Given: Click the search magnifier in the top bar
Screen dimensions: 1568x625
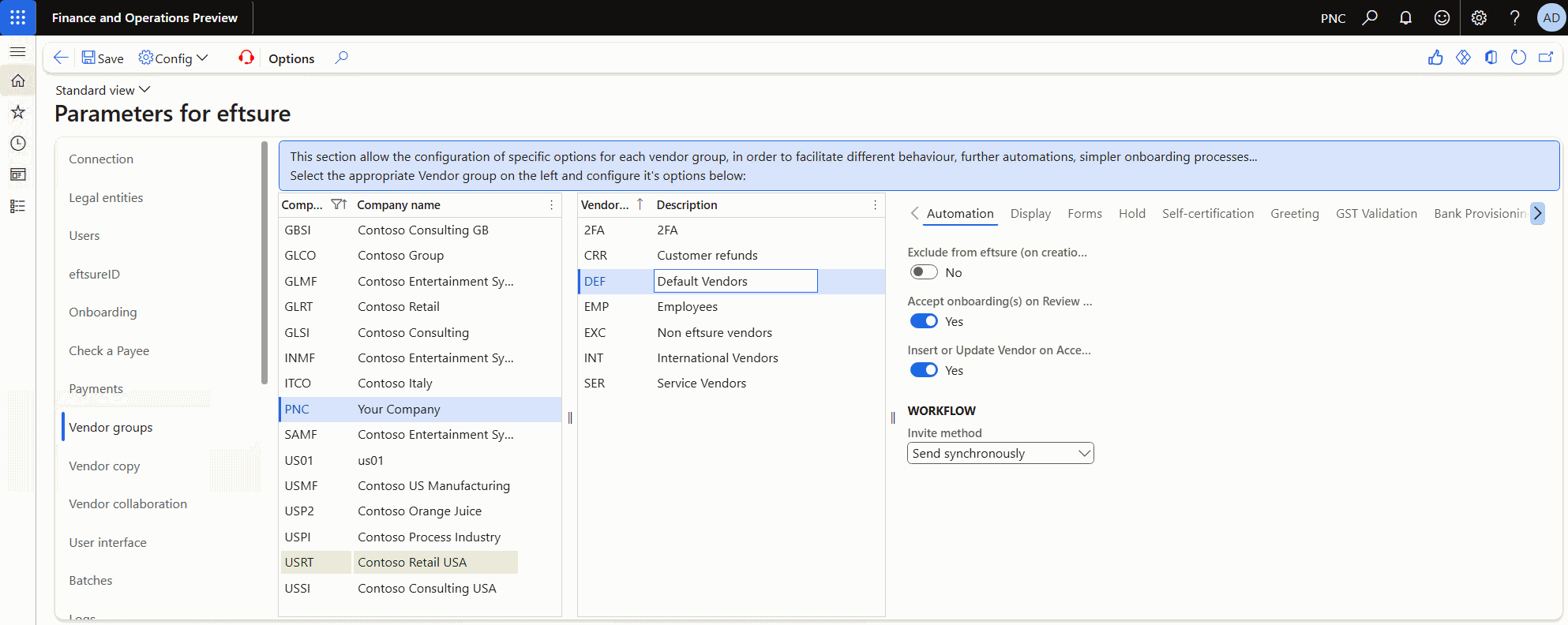Looking at the screenshot, I should 1370,17.
